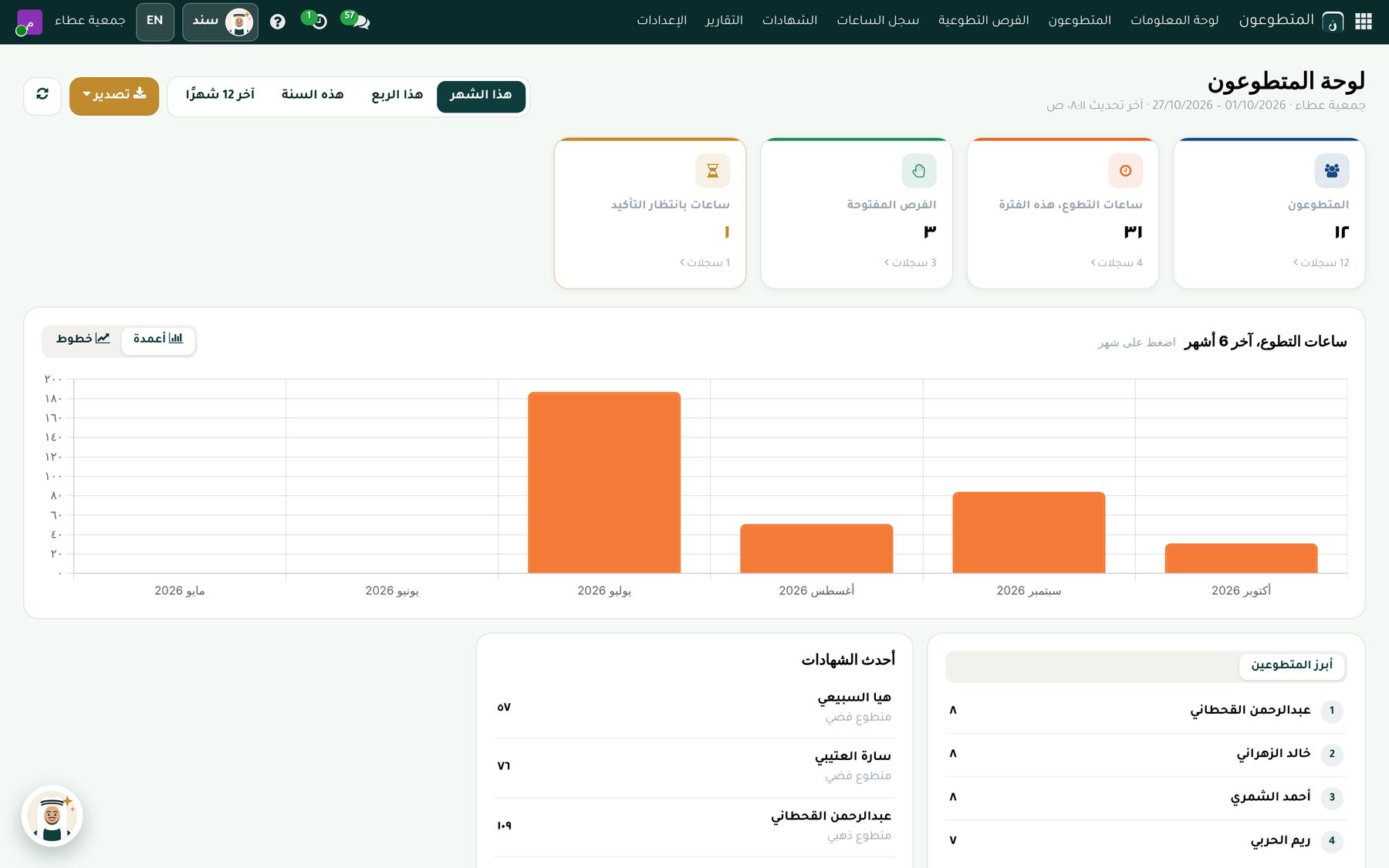Open the لوحة المعلومات menu
Image resolution: width=1389 pixels, height=868 pixels.
[1174, 21]
